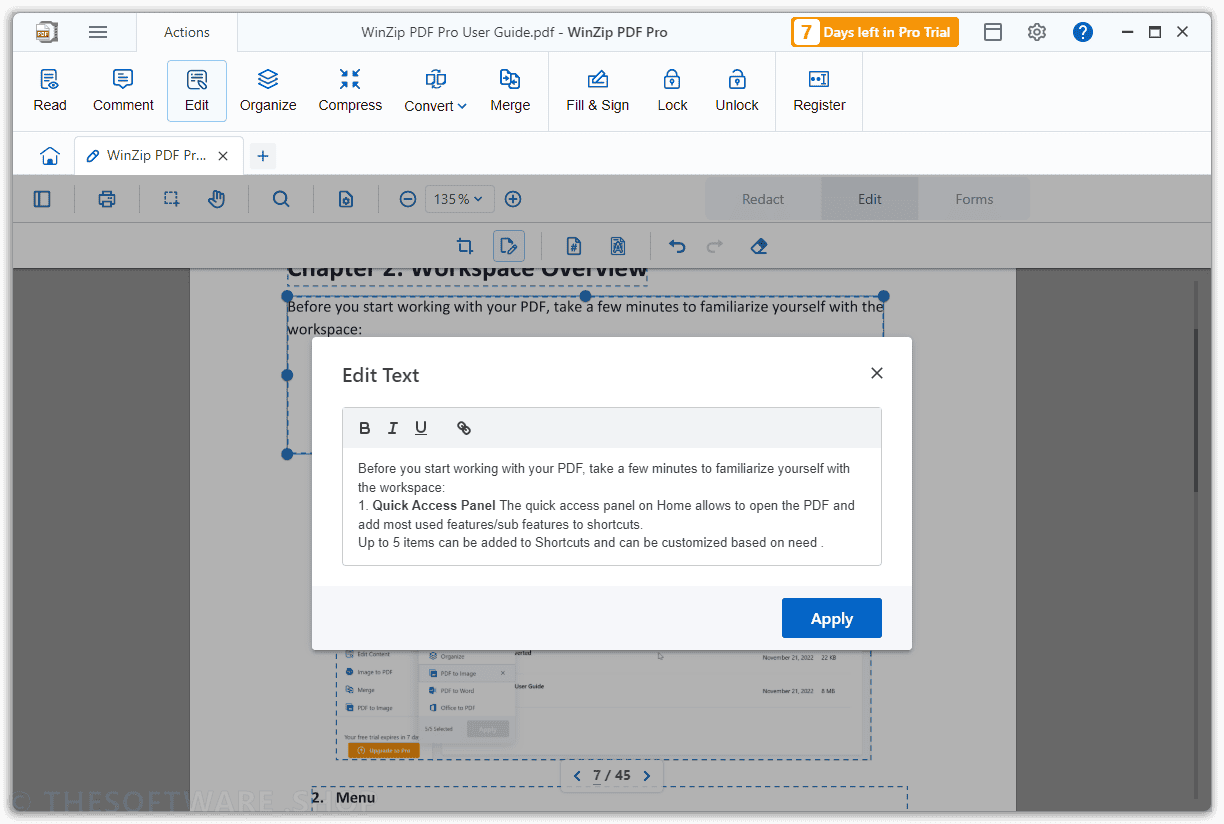Click inside the Edit Text editing area
The width and height of the screenshot is (1224, 824).
click(612, 506)
